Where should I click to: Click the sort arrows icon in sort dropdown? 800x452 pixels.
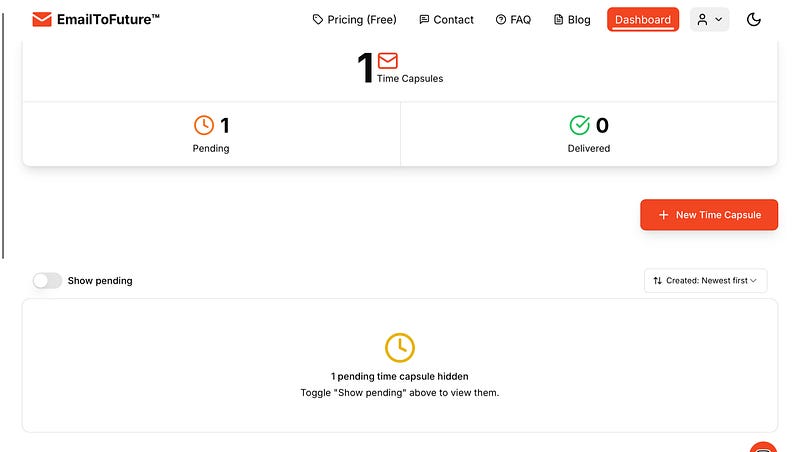click(658, 281)
